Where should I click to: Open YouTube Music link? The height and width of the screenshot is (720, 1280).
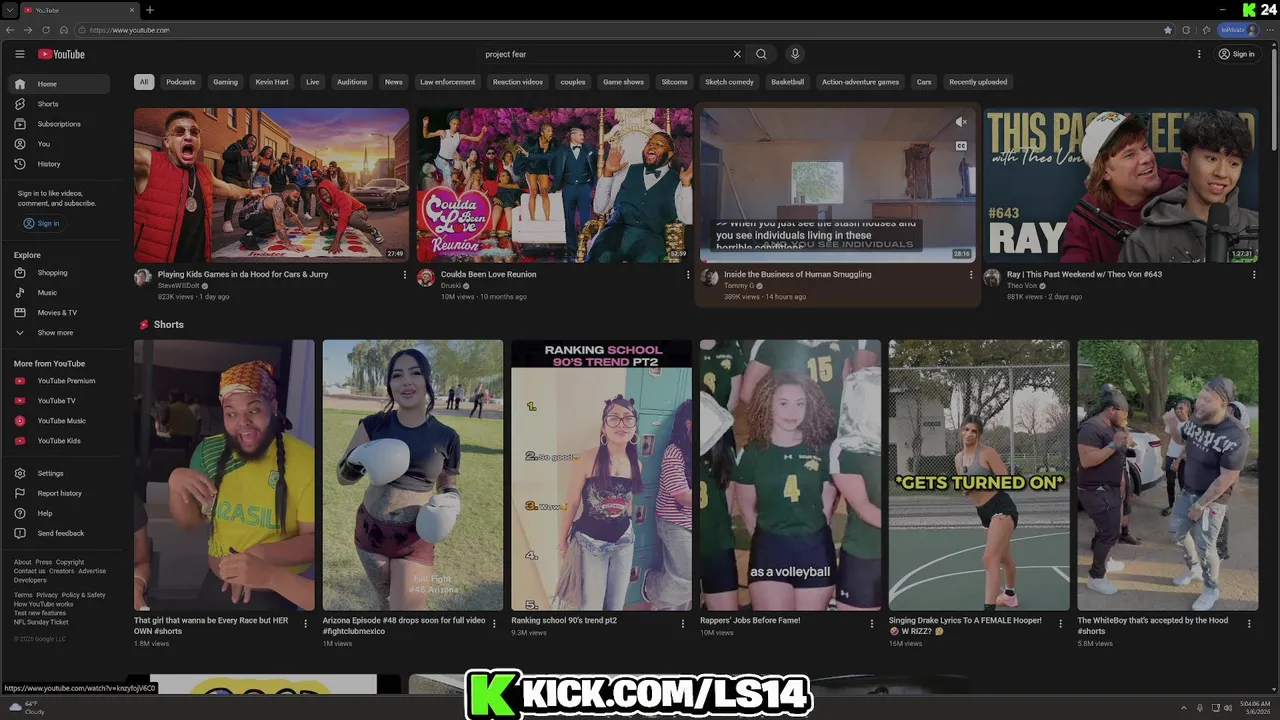(60, 421)
